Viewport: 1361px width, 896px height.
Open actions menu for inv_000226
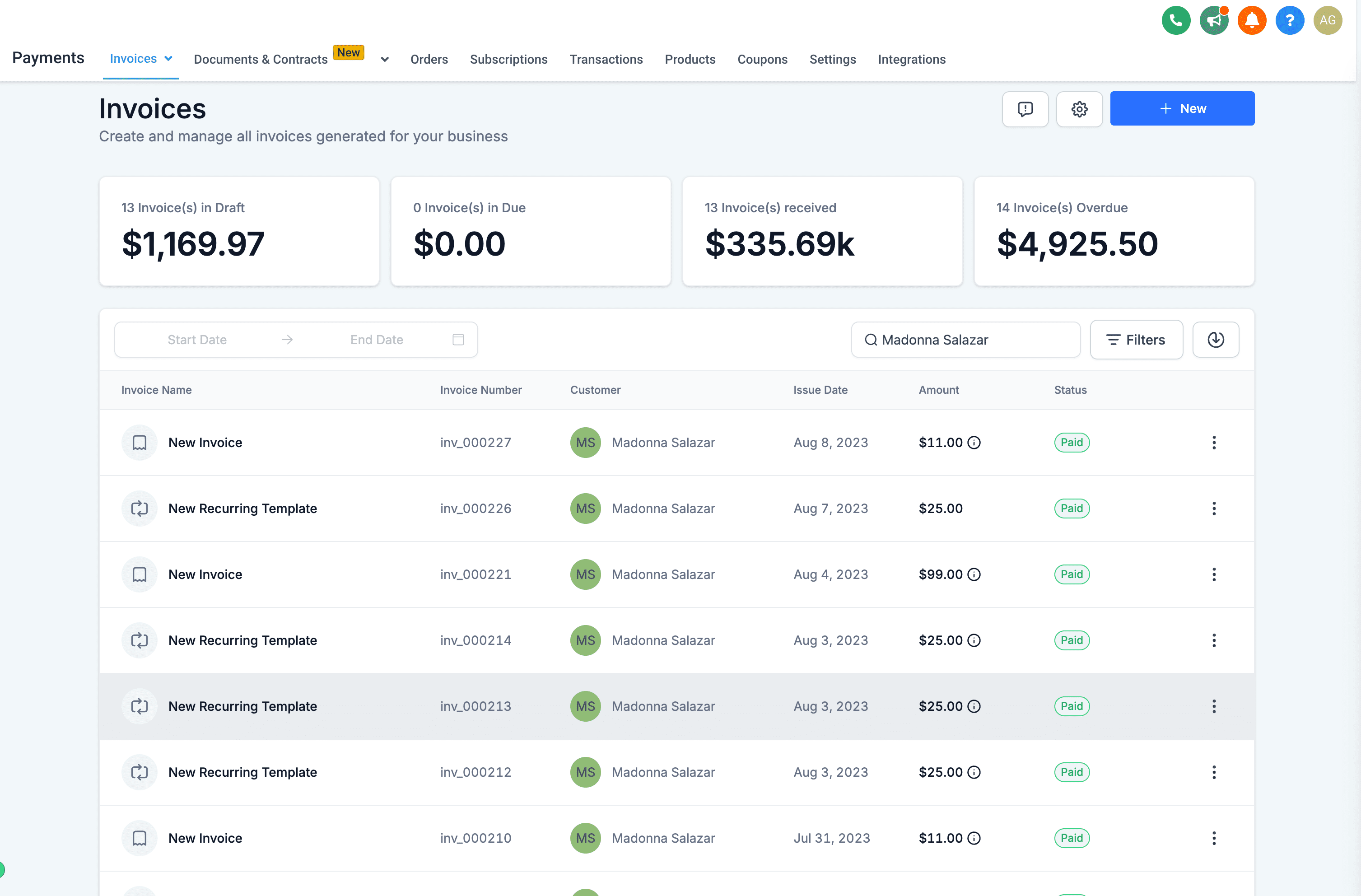1214,509
